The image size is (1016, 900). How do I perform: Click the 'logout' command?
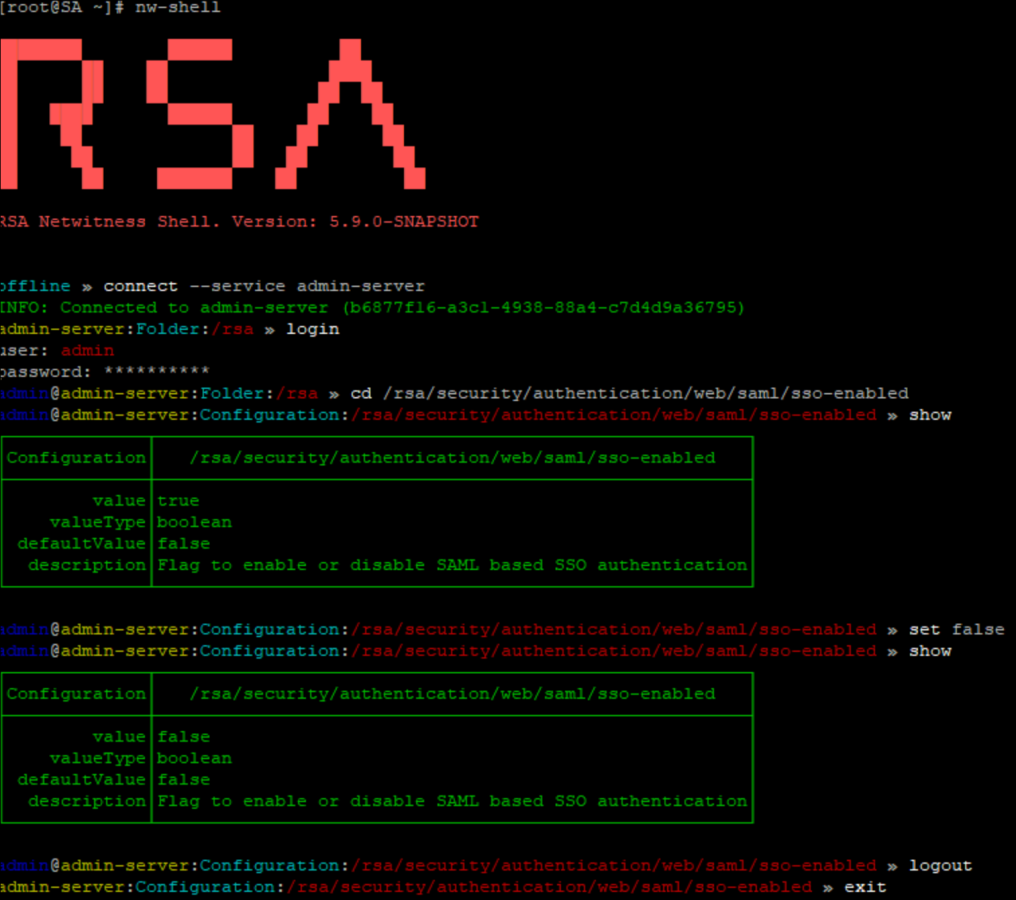pos(940,866)
